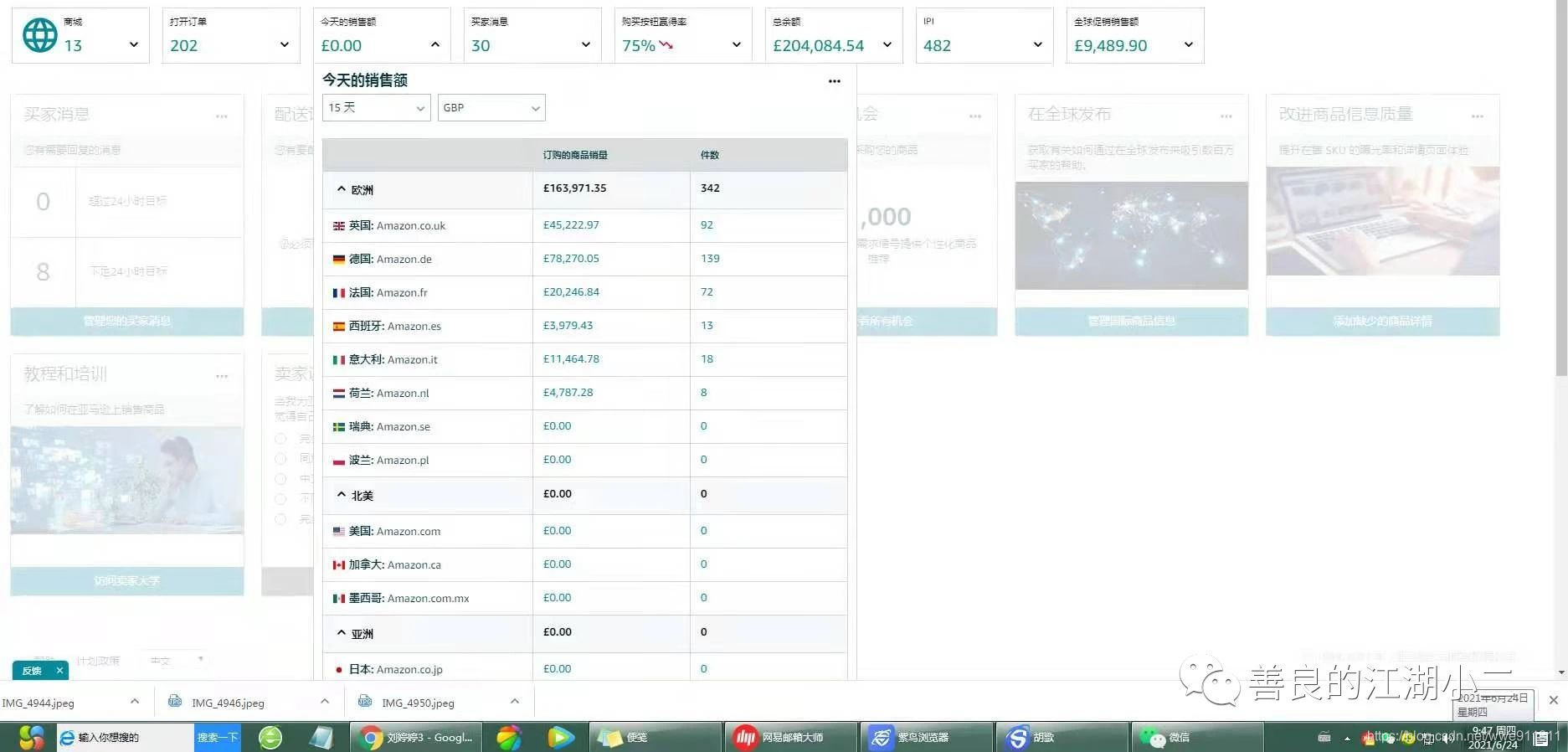
Task: Expand the 全球促销销售额 £9,489.90 dropdown
Action: click(x=1189, y=44)
